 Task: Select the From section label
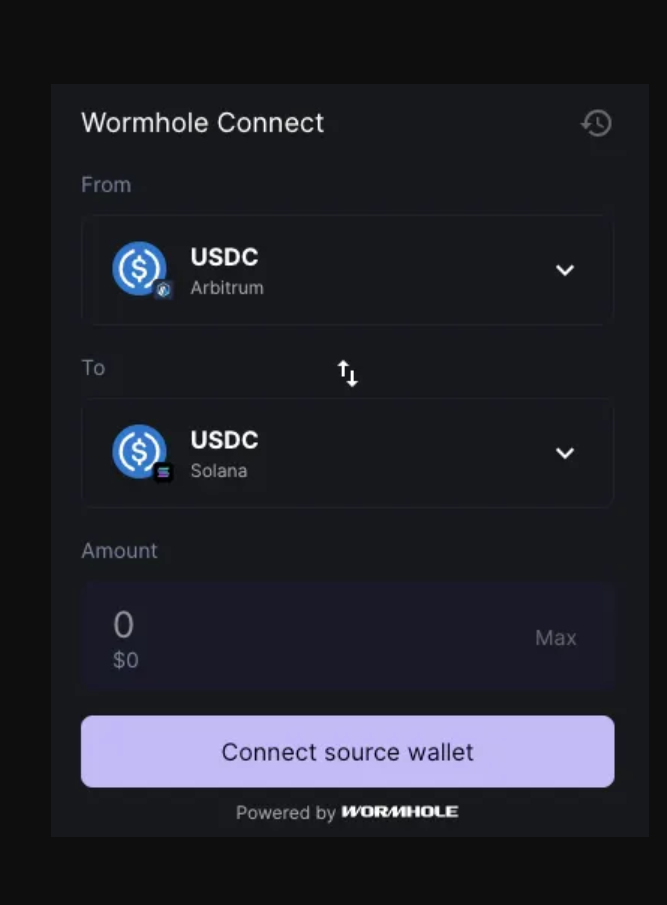click(106, 184)
